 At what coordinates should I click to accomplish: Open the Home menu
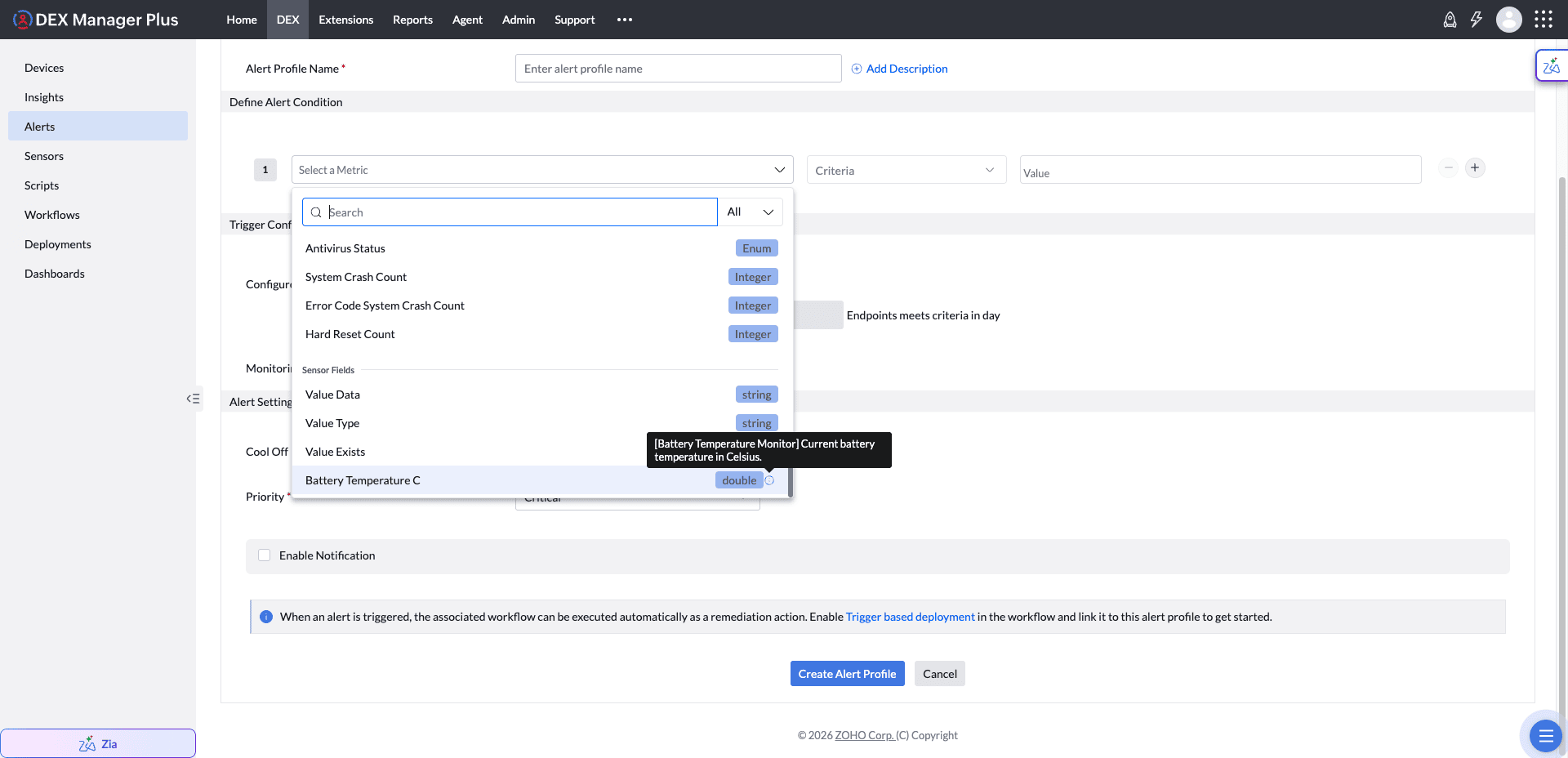click(x=242, y=20)
